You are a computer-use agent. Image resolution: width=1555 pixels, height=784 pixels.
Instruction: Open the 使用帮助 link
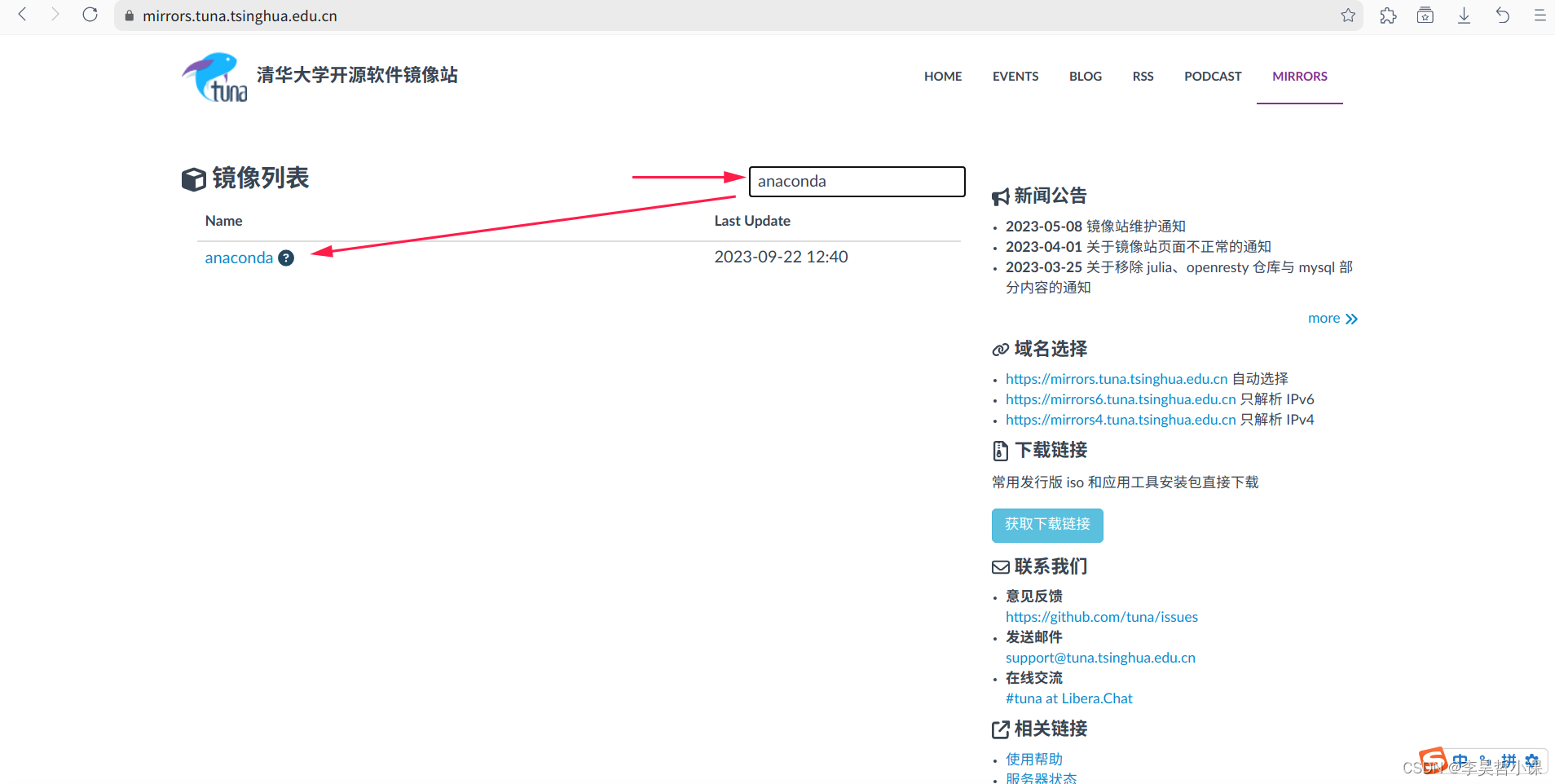click(x=1034, y=759)
